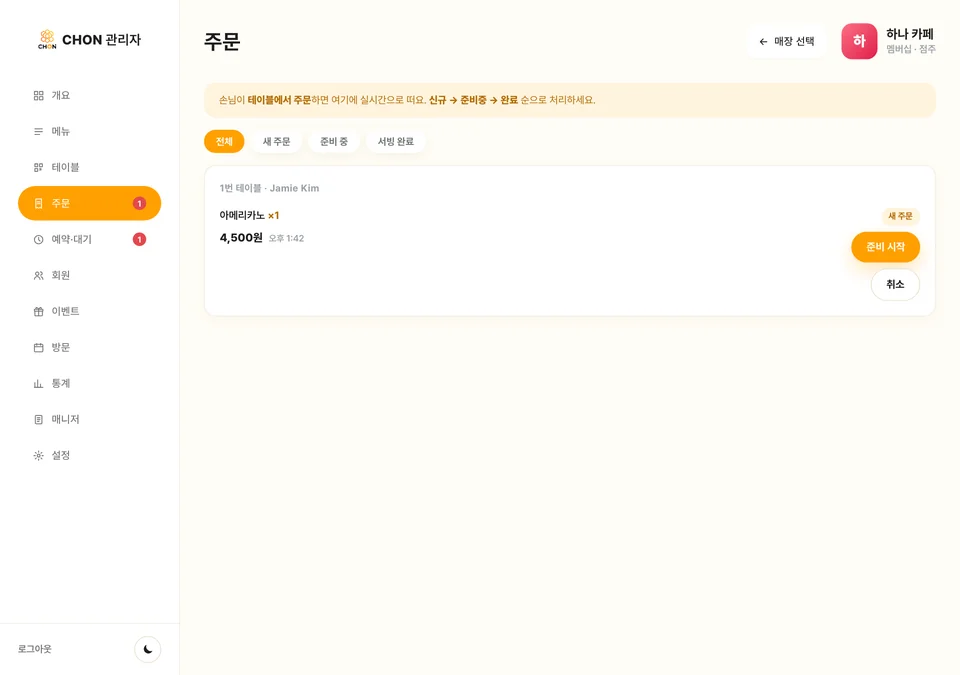Toggle dark mode with the moon button
Viewport: 960px width, 675px height.
click(148, 649)
